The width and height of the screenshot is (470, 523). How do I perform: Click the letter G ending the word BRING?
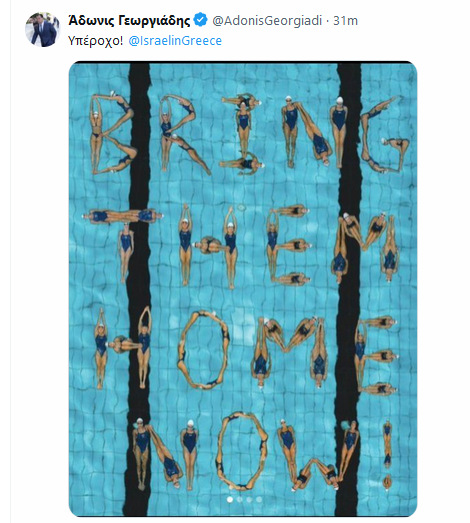(385, 135)
